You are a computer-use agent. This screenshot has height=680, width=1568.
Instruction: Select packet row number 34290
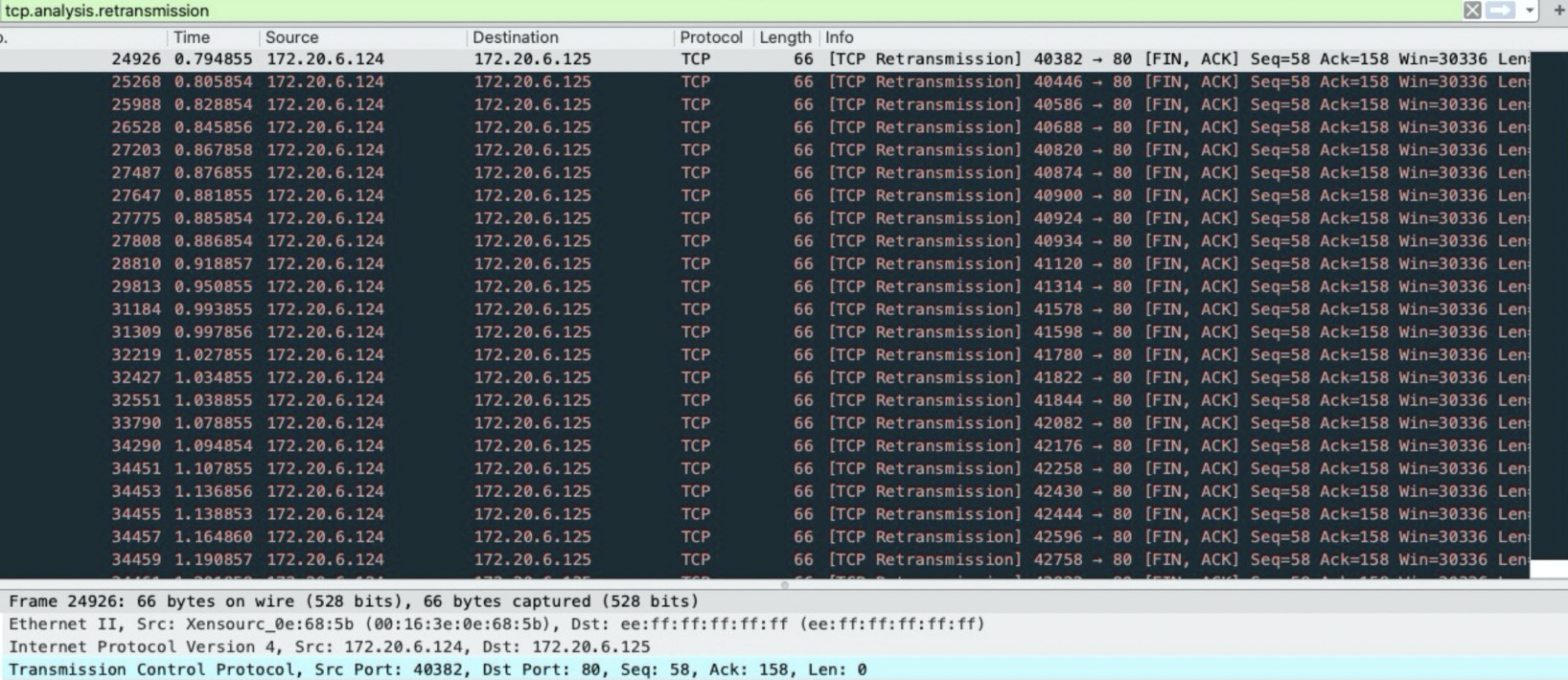click(x=765, y=446)
